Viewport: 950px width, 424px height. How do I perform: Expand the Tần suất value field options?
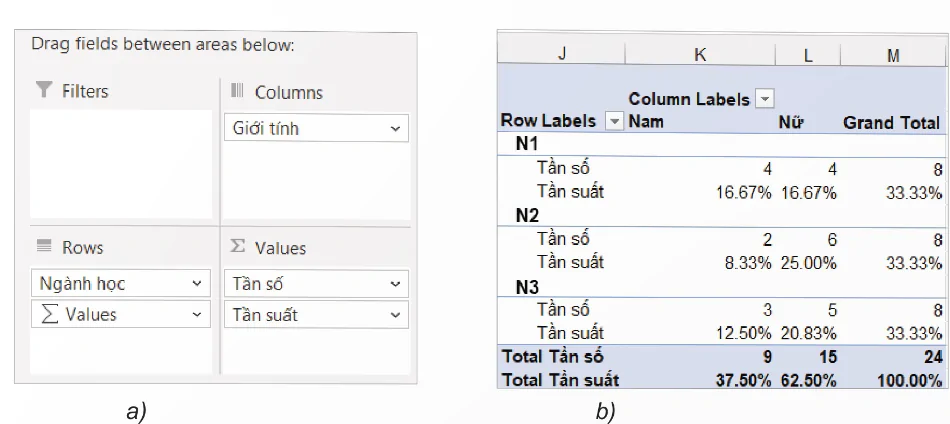(395, 315)
